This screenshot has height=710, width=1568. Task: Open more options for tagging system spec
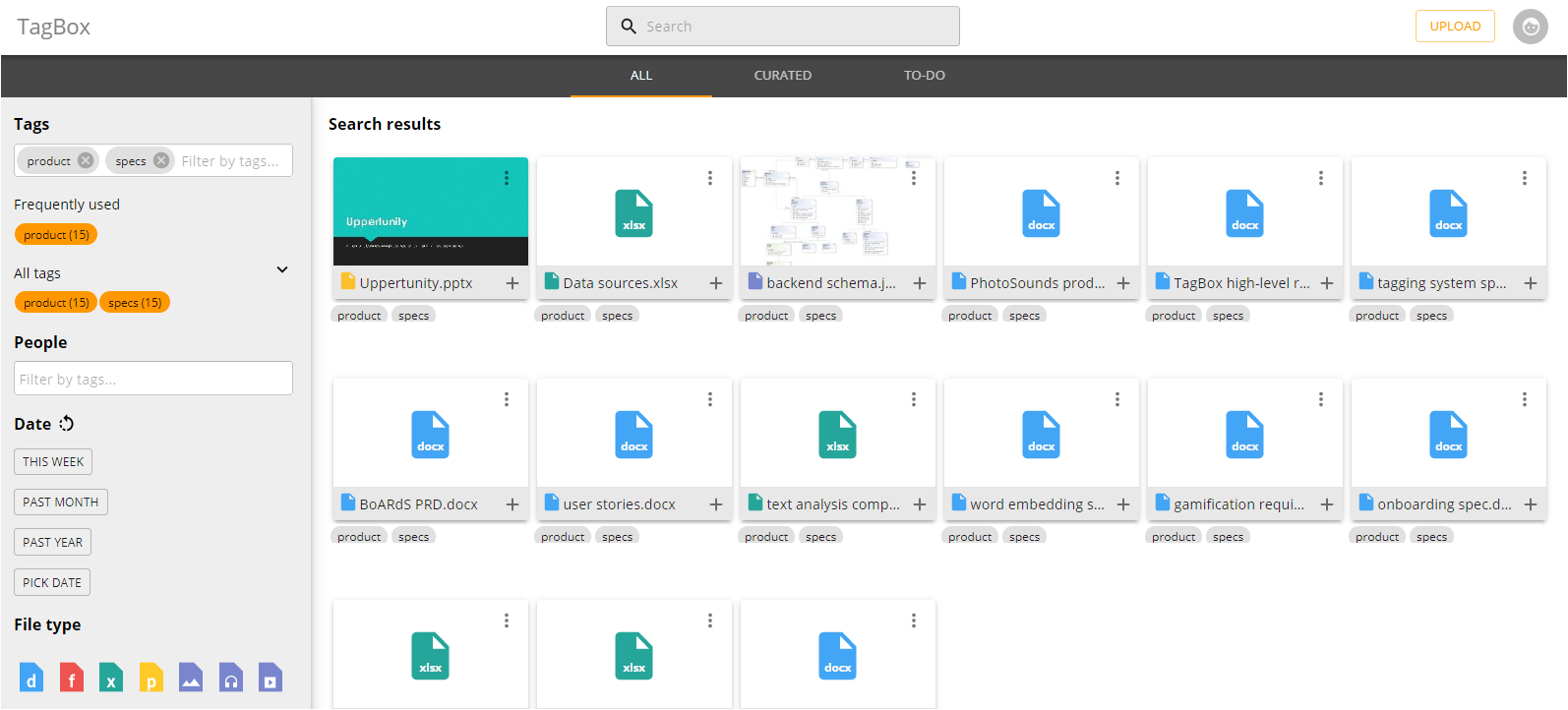tap(1525, 178)
